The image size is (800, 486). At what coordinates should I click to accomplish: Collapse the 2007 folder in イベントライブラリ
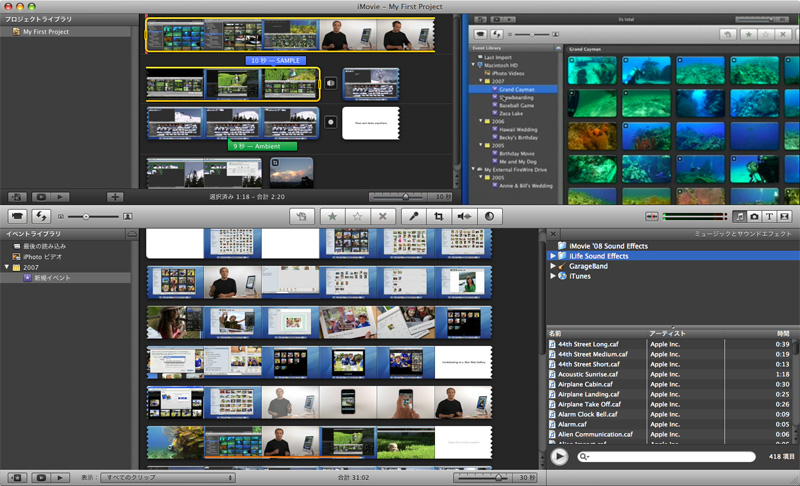pyautogui.click(x=7, y=267)
